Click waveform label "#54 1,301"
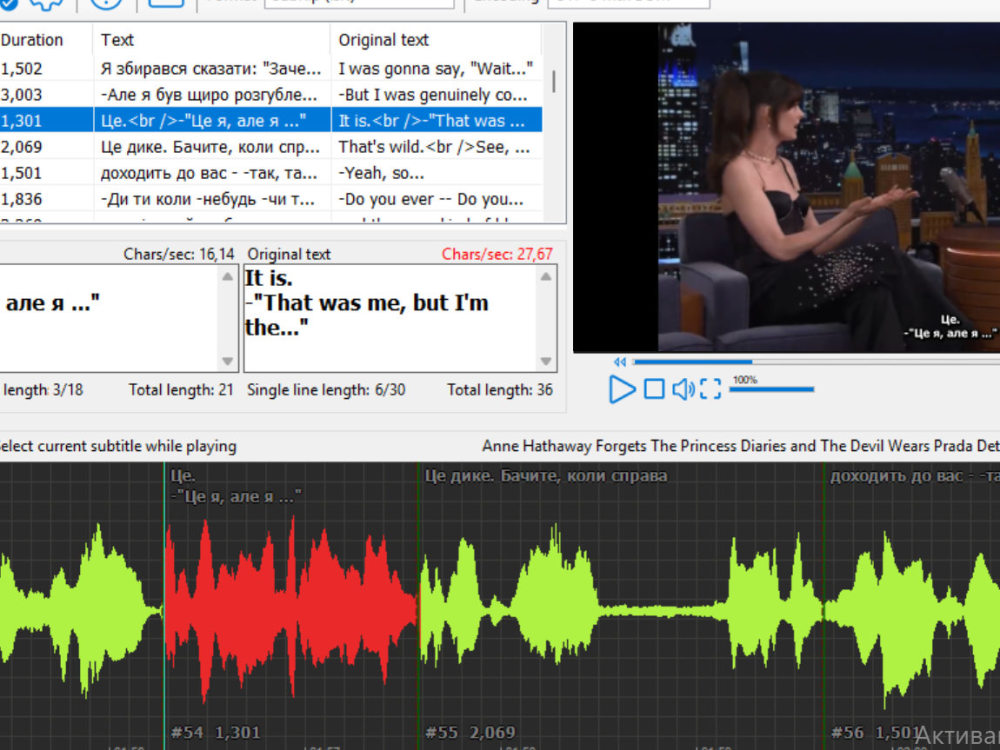 tap(216, 732)
